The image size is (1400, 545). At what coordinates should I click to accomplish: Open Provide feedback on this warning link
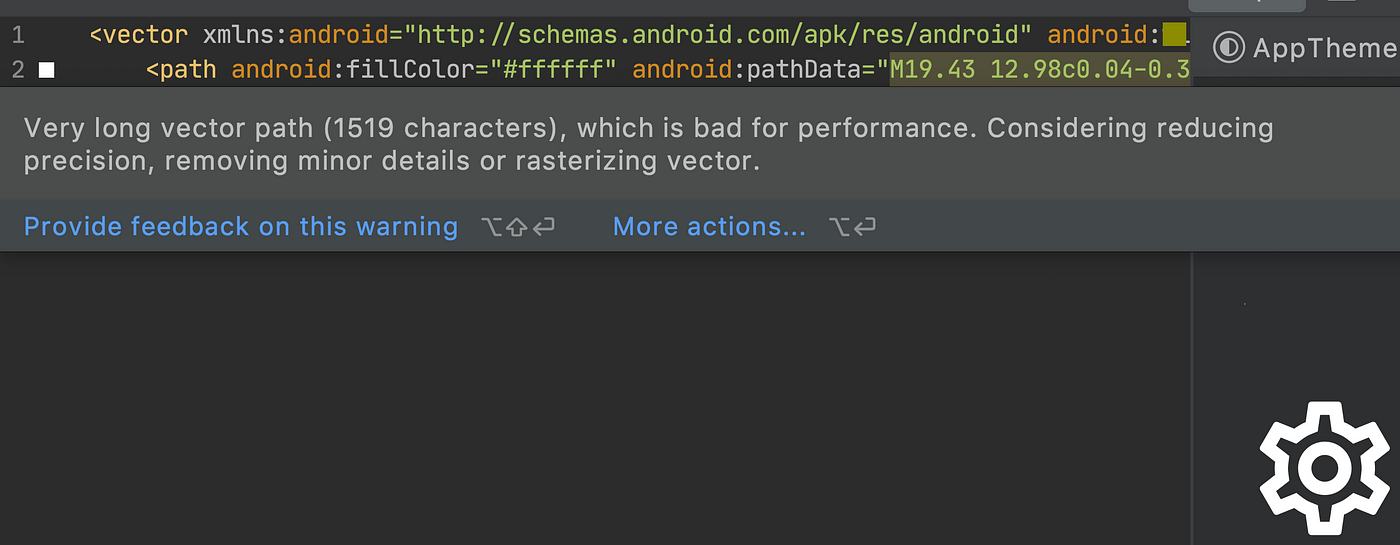point(241,227)
